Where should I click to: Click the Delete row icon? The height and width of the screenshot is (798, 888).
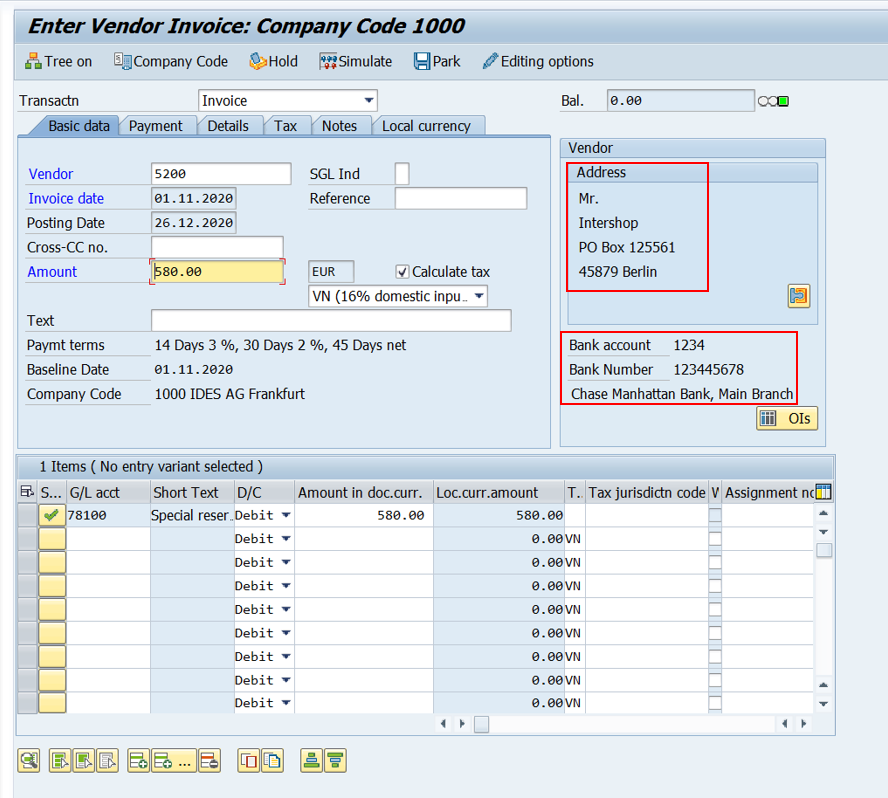(210, 761)
